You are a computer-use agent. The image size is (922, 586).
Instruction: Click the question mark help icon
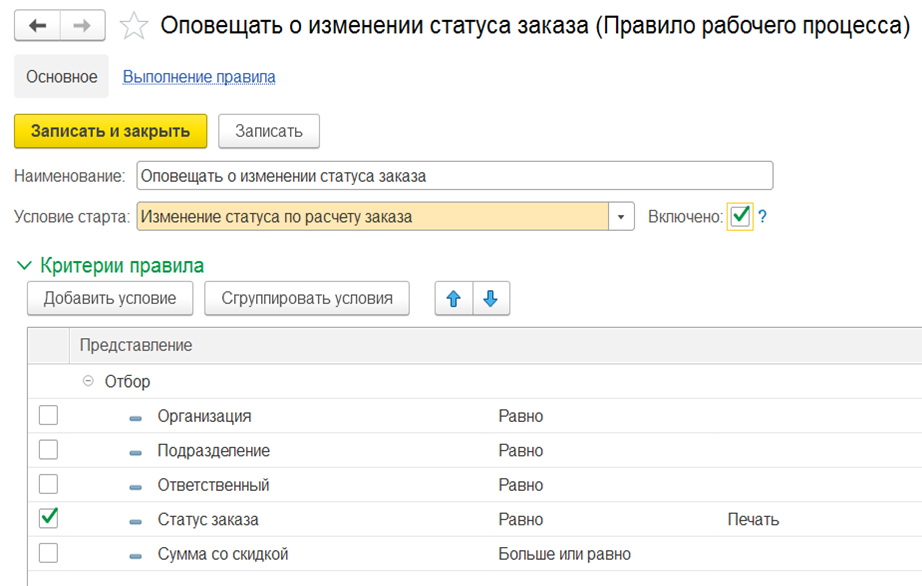762,216
